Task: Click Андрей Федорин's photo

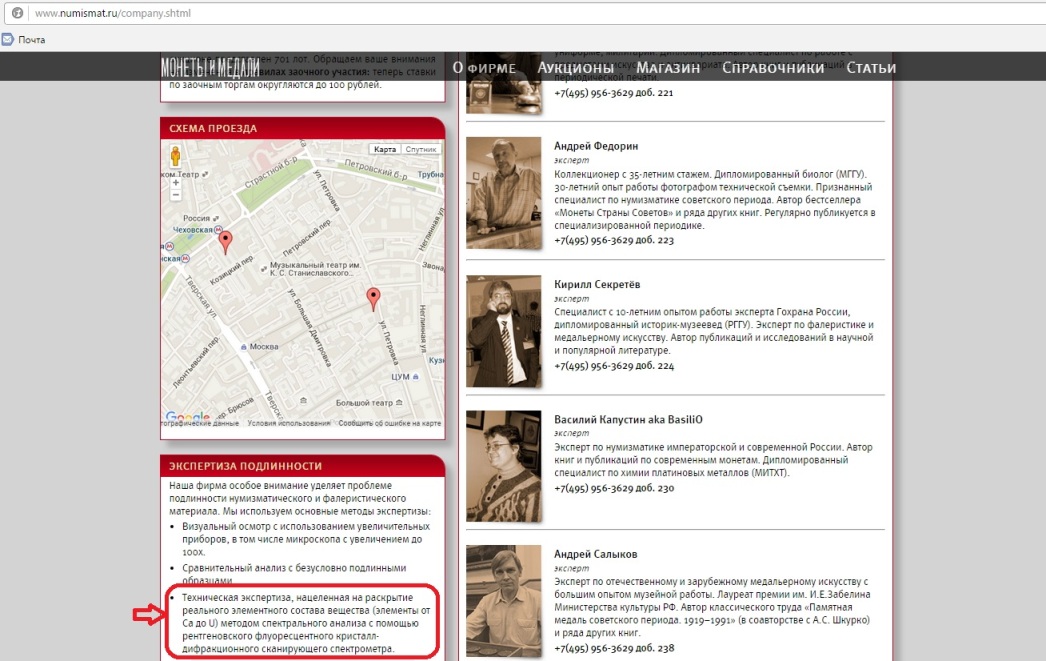Action: (504, 193)
